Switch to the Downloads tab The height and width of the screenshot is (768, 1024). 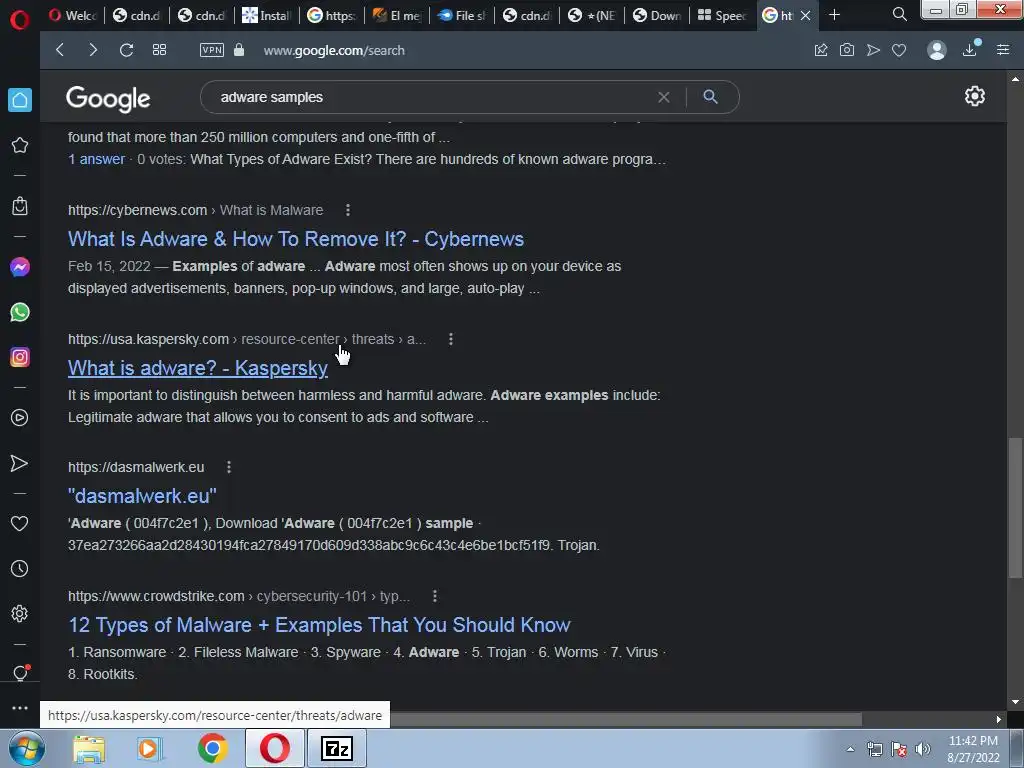coord(657,15)
